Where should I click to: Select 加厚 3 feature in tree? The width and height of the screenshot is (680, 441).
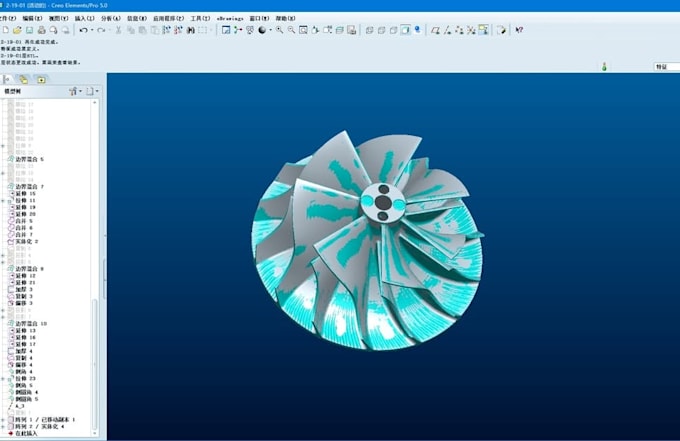coord(20,290)
